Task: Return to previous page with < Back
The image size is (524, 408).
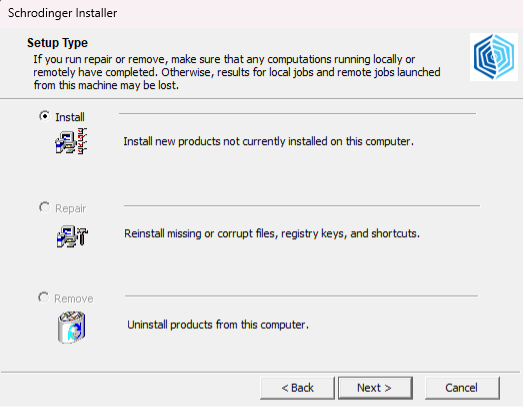Action: (297, 388)
